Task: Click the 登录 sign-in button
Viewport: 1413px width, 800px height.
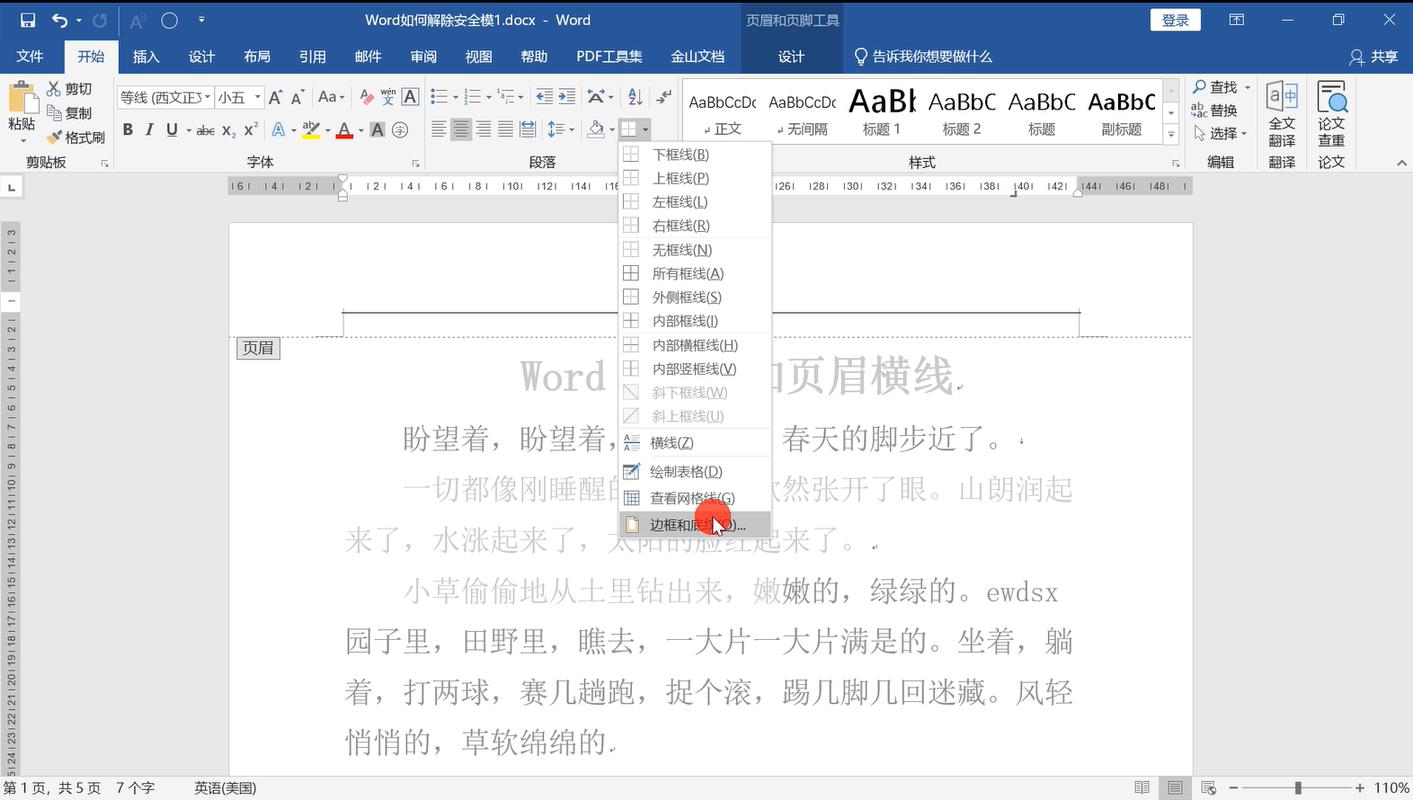Action: [x=1175, y=20]
